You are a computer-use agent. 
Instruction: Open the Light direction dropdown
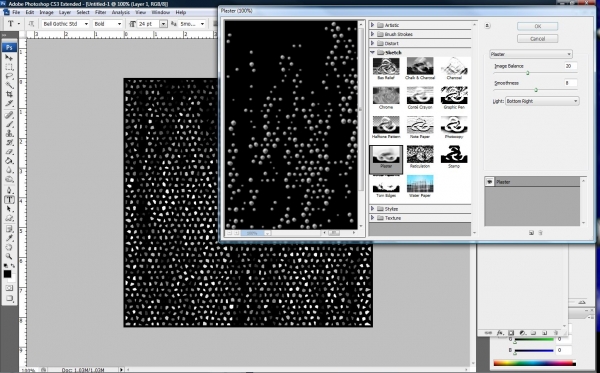click(x=542, y=101)
